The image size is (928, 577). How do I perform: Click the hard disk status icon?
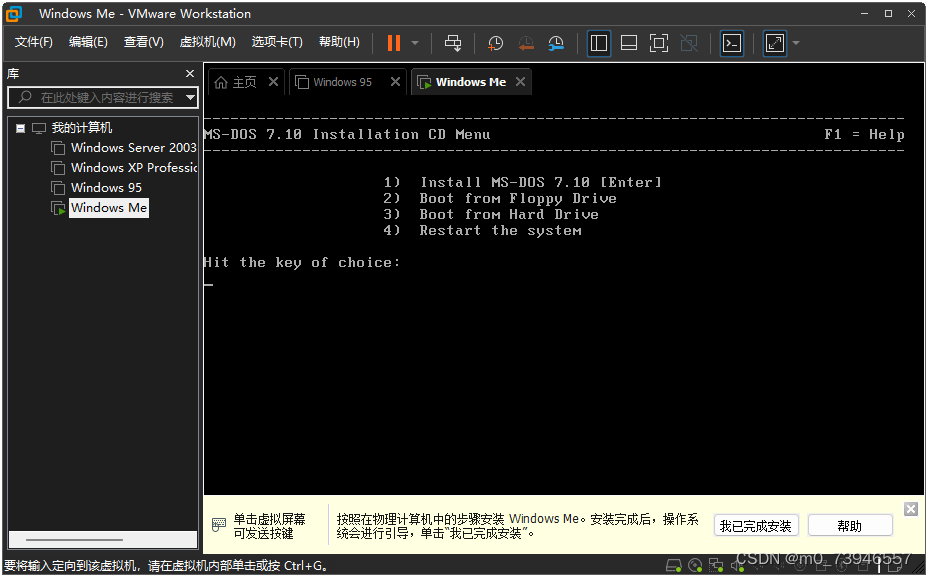(x=674, y=566)
